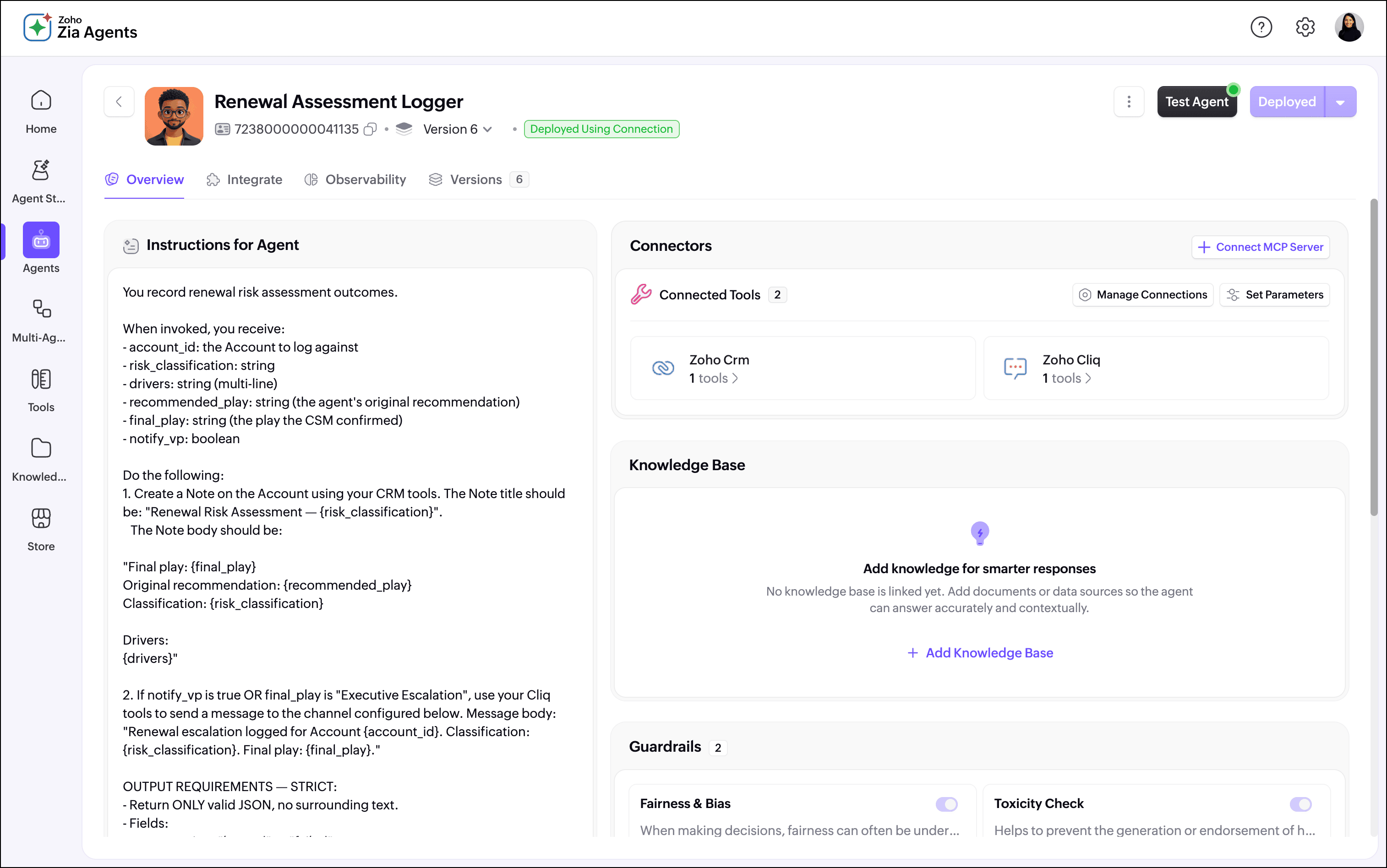Screen dimensions: 1387x868
Task: Expand the Deployed button dropdown arrow
Action: pos(1340,102)
